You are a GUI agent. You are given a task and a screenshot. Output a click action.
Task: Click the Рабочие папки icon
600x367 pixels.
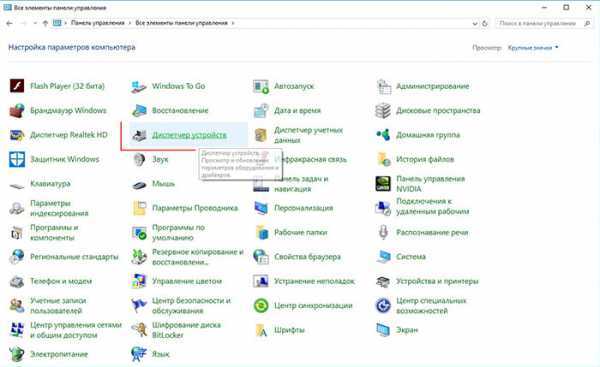click(x=262, y=233)
